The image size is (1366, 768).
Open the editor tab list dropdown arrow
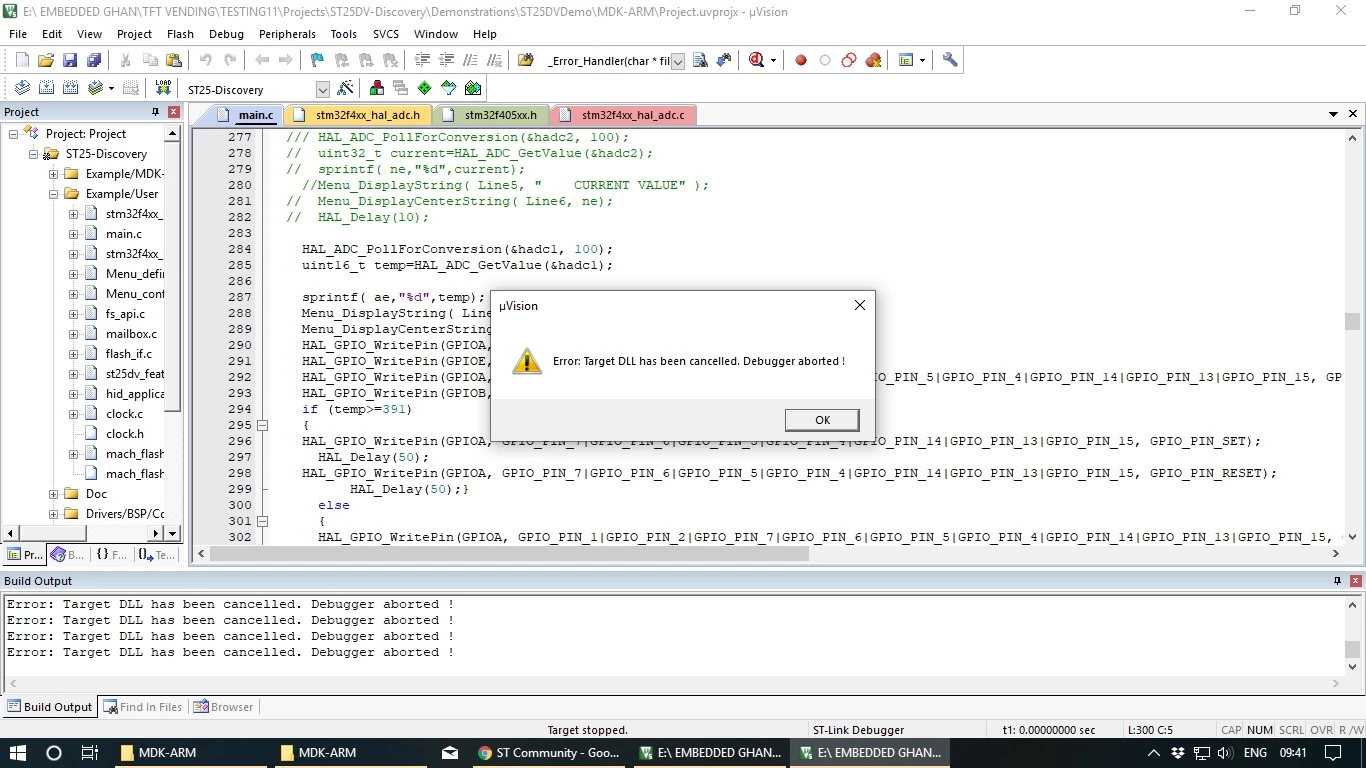1333,114
